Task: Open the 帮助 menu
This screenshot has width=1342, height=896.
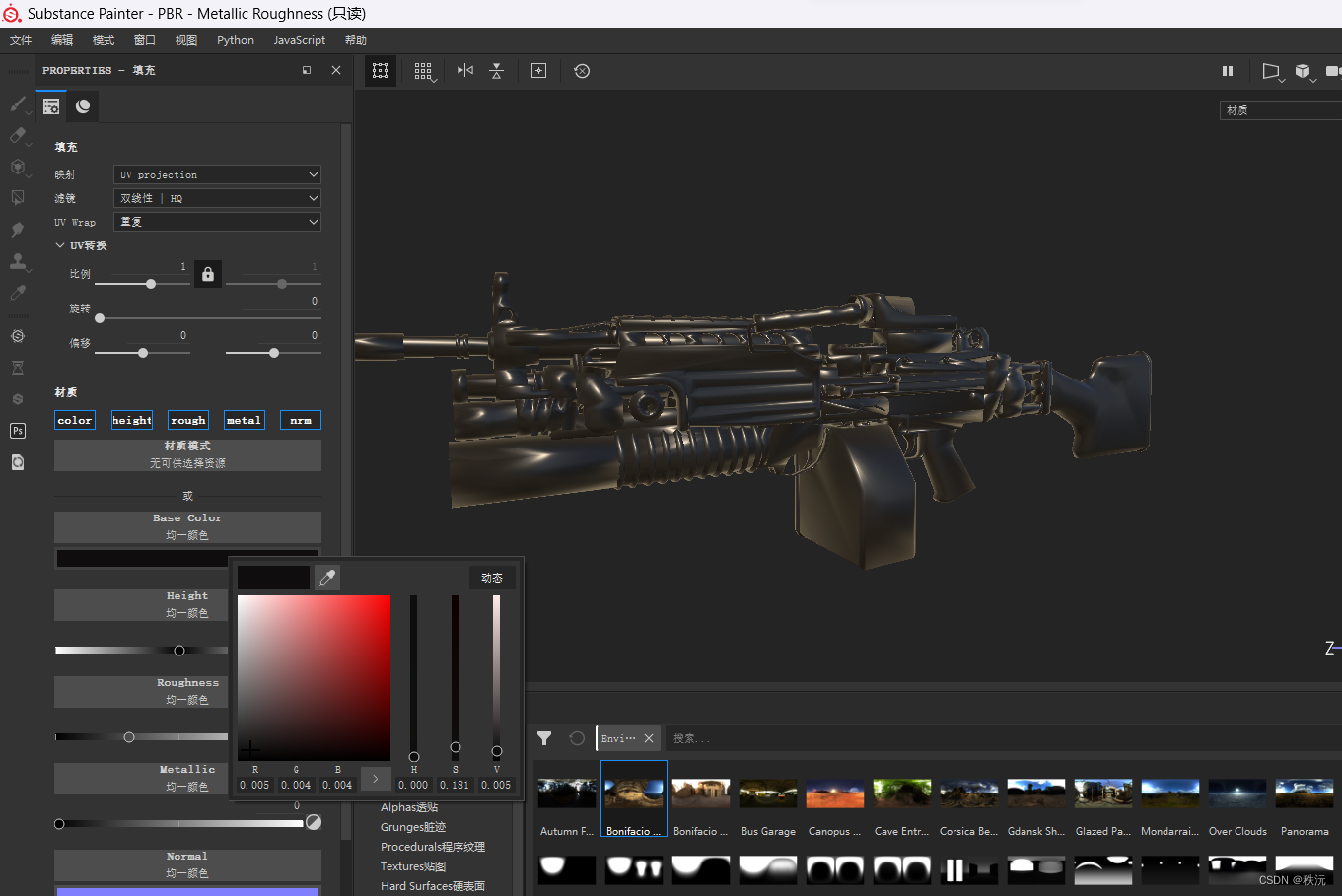Action: point(356,40)
